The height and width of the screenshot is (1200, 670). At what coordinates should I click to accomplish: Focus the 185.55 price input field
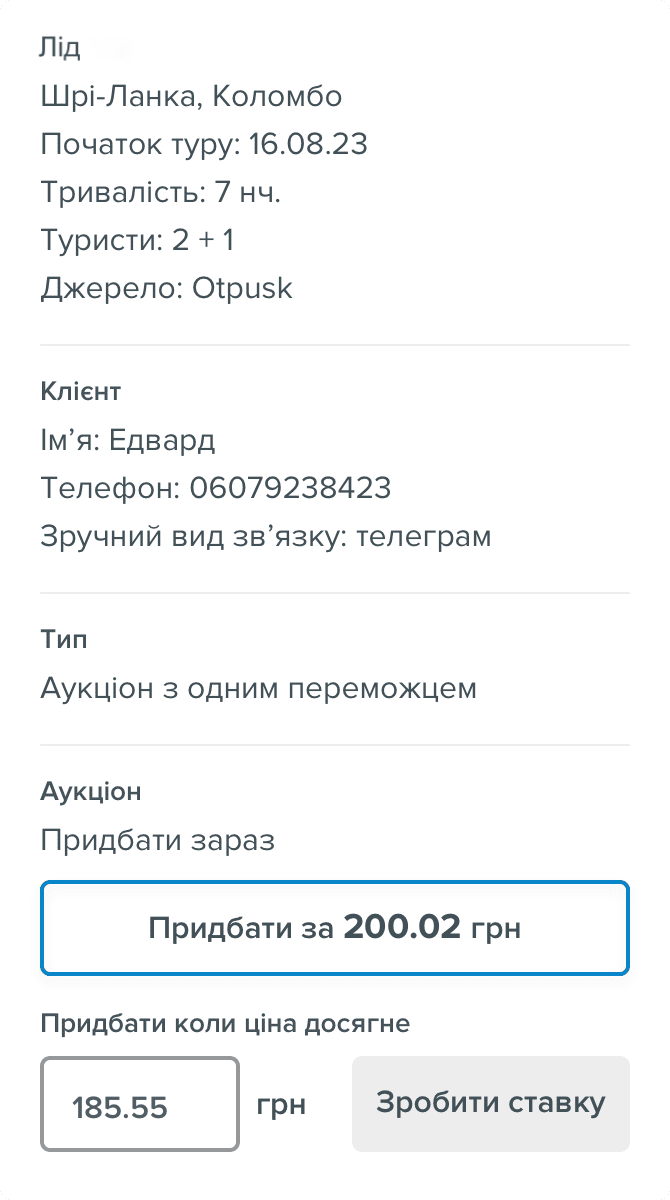pyautogui.click(x=140, y=1105)
